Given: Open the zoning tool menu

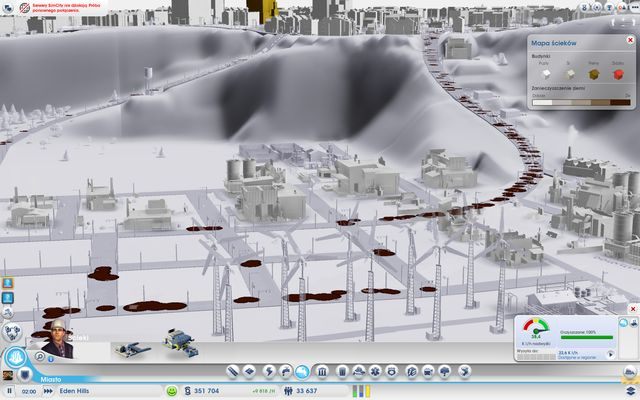Looking at the screenshot, I should click(249, 371).
